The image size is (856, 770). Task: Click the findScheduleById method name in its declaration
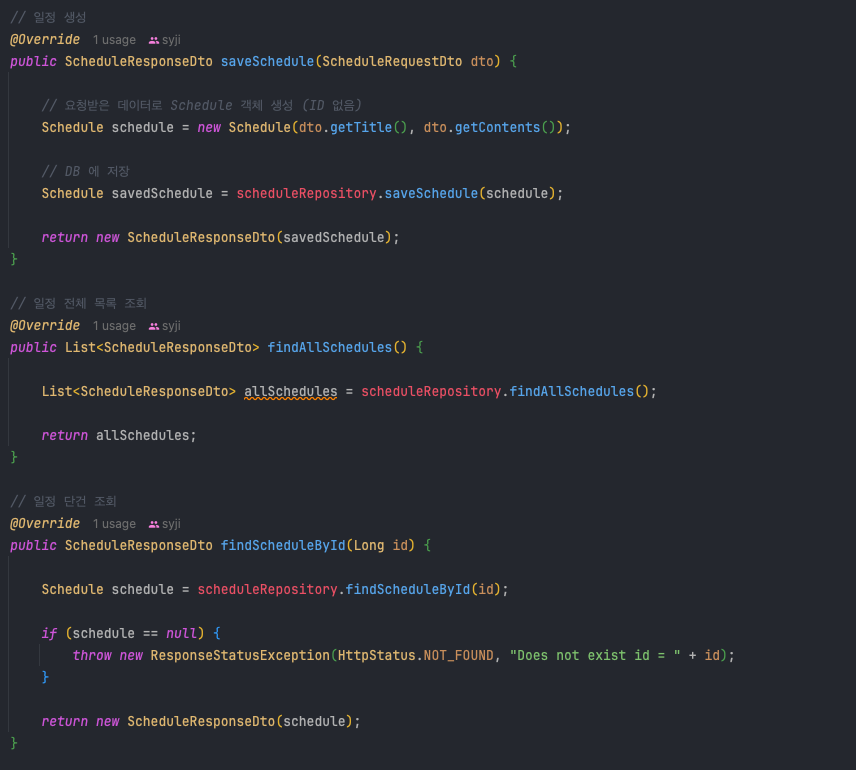(x=283, y=546)
